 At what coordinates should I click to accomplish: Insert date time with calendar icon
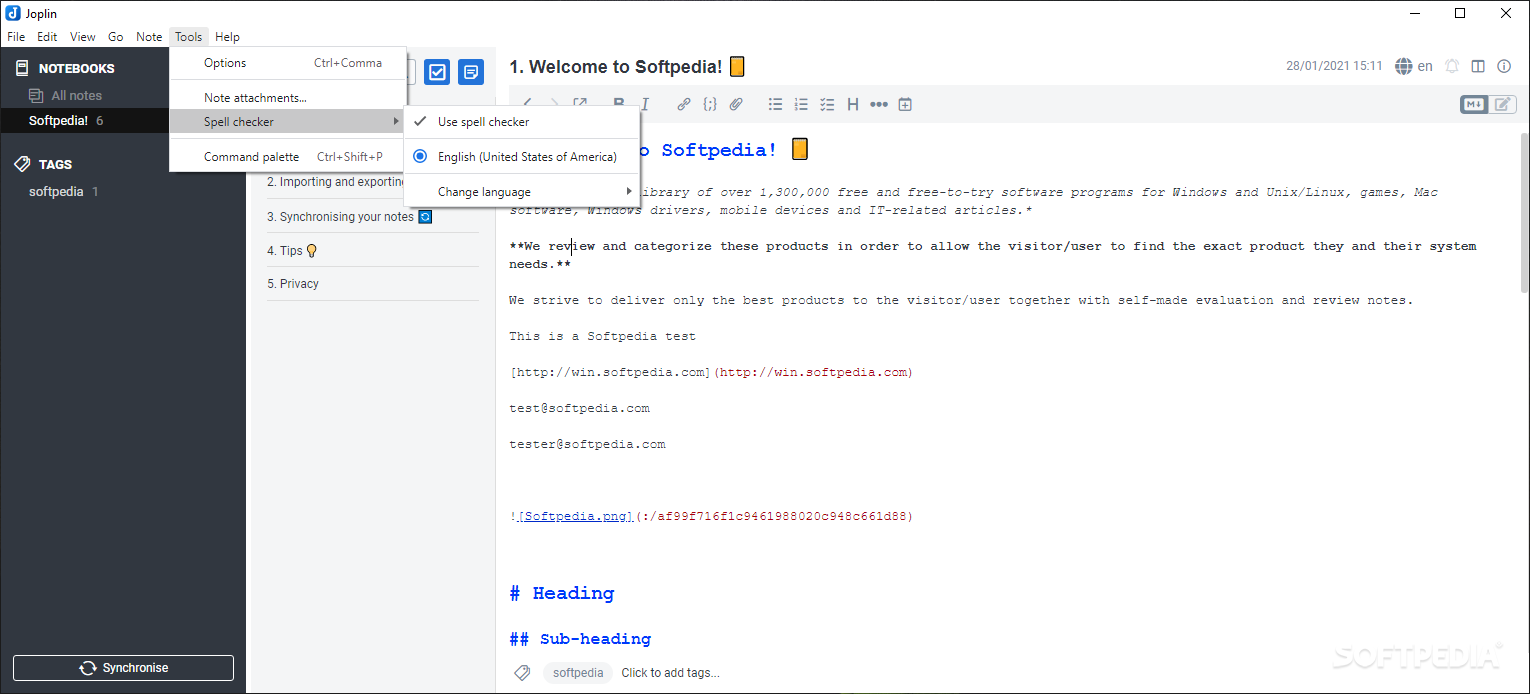point(905,104)
